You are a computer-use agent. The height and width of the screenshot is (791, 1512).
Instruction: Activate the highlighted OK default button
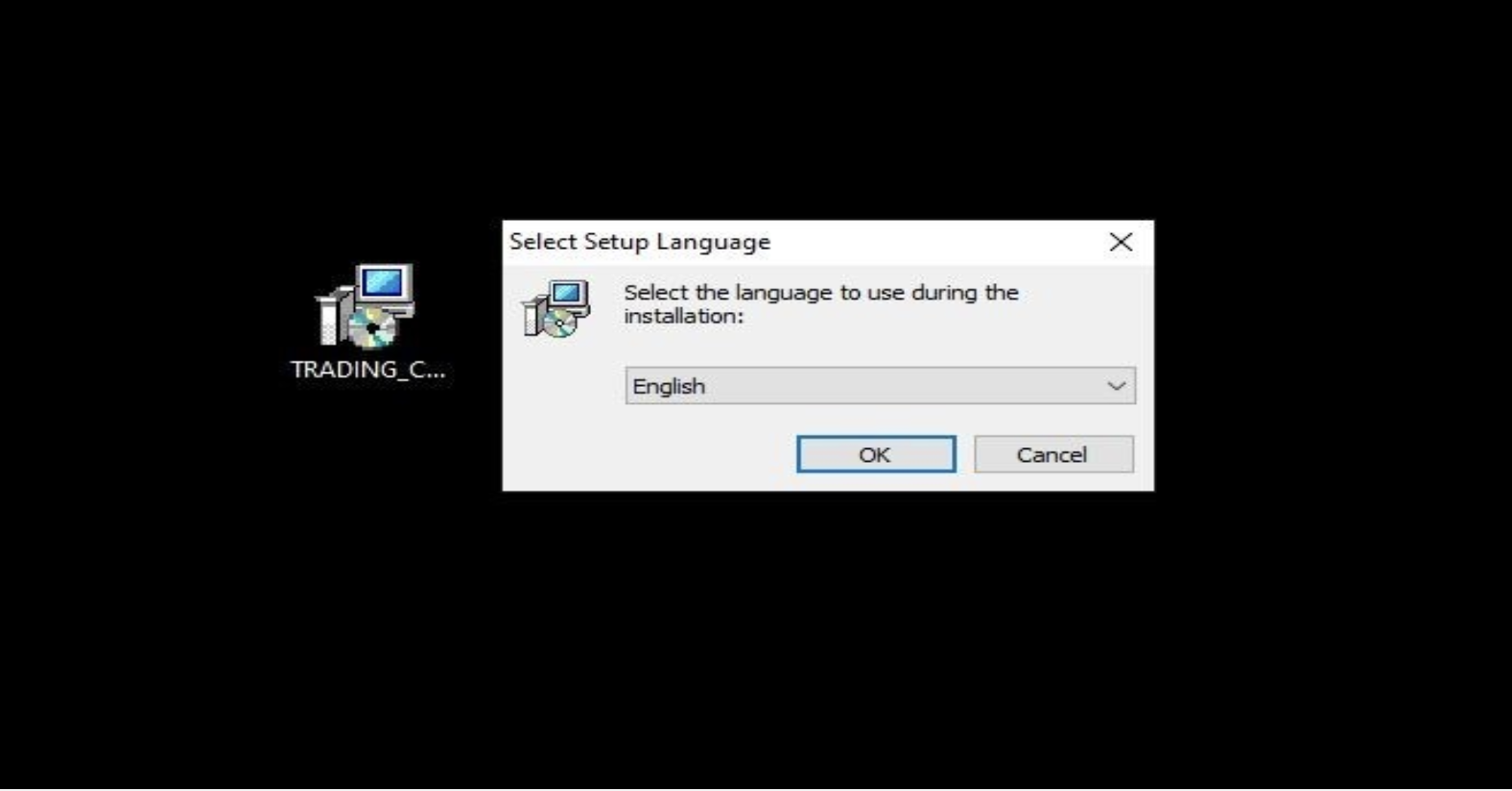876,454
